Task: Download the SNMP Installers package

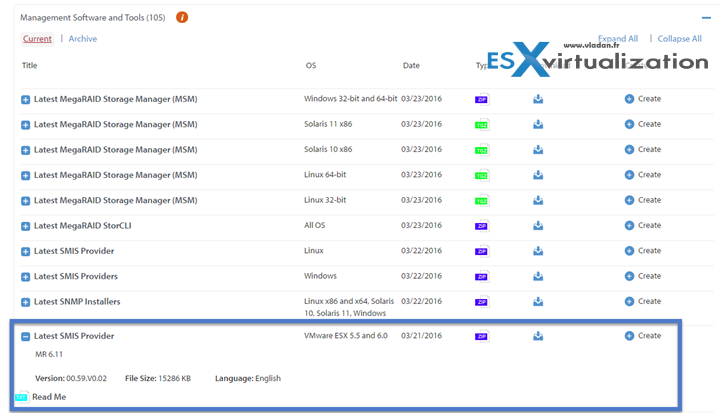Action: coord(538,301)
